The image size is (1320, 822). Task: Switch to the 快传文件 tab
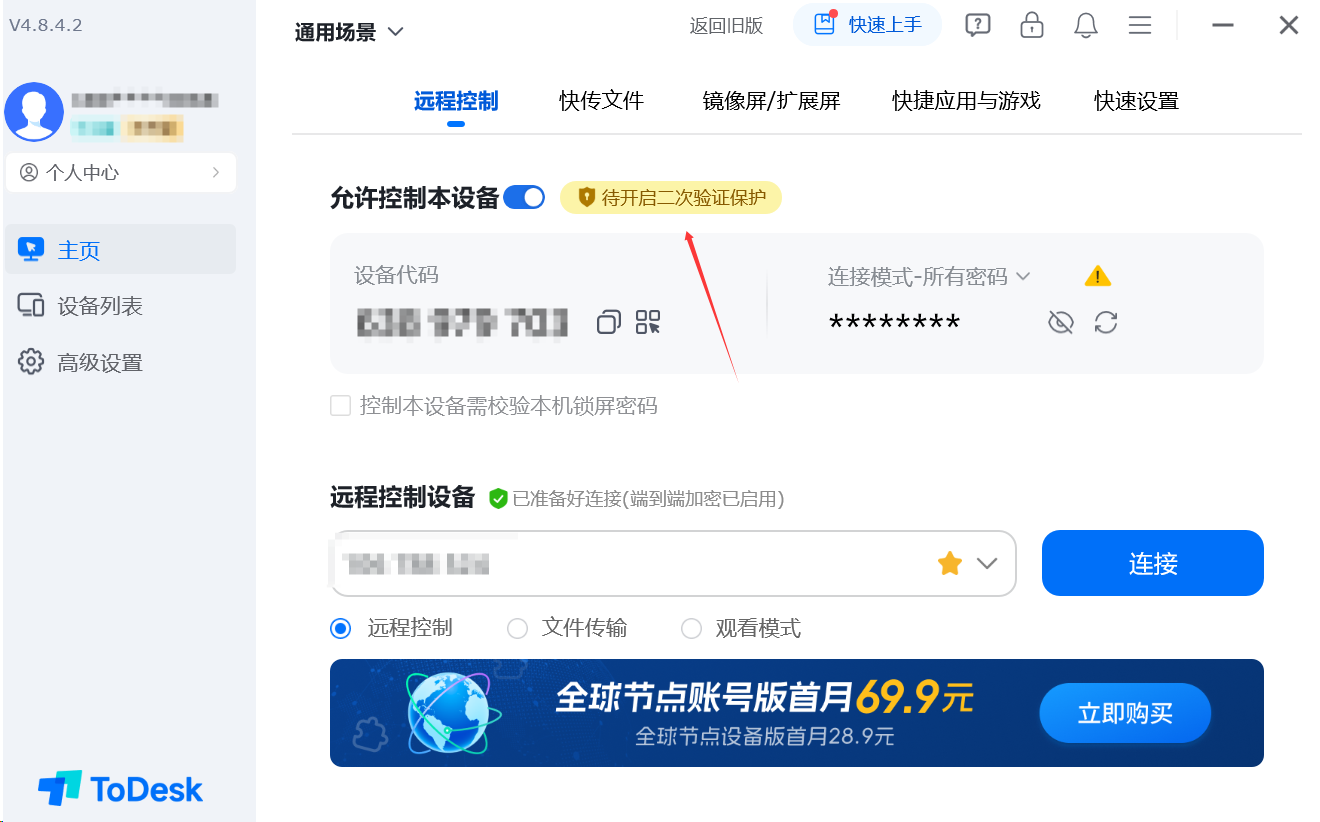602,100
